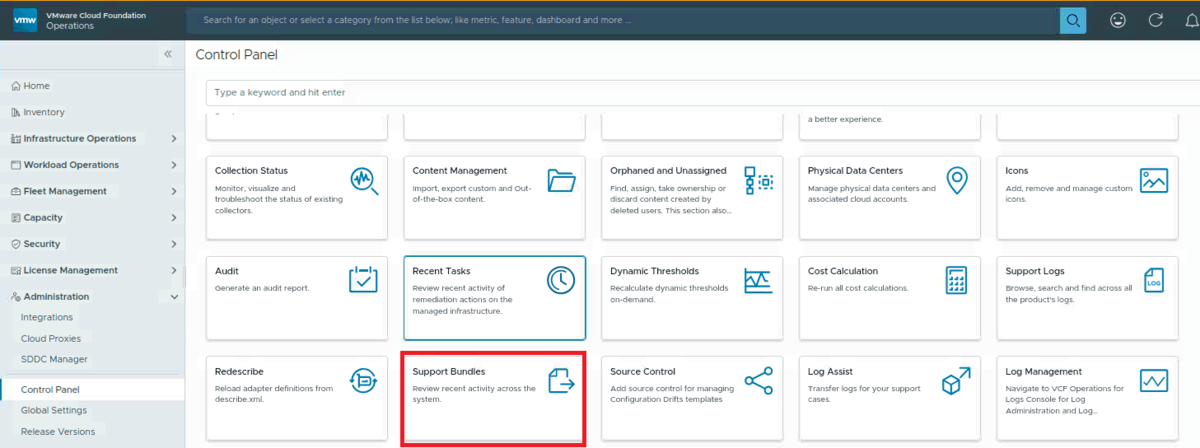
Task: Open the Recent Tasks card title
Action: [x=441, y=271]
